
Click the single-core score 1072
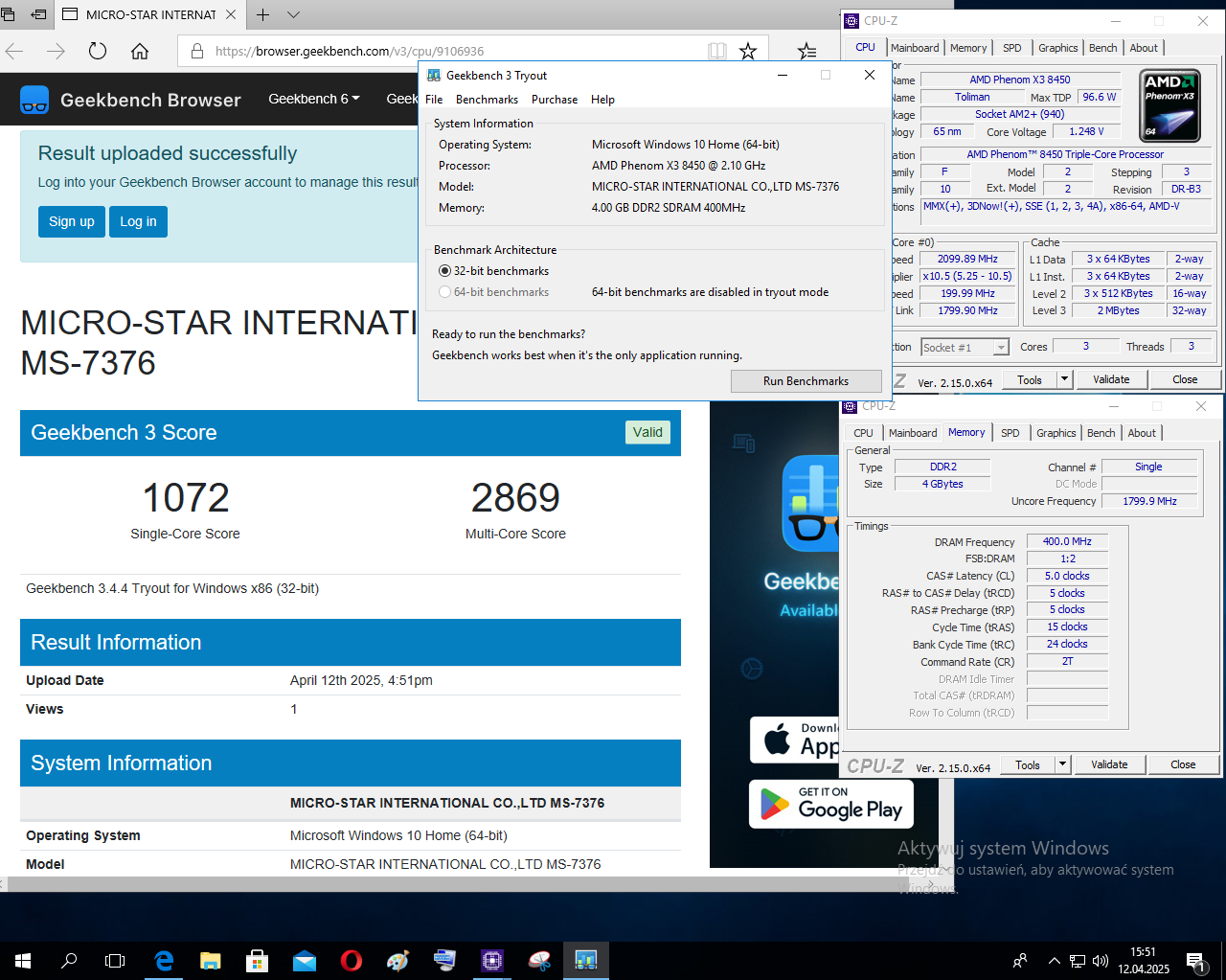pyautogui.click(x=186, y=497)
